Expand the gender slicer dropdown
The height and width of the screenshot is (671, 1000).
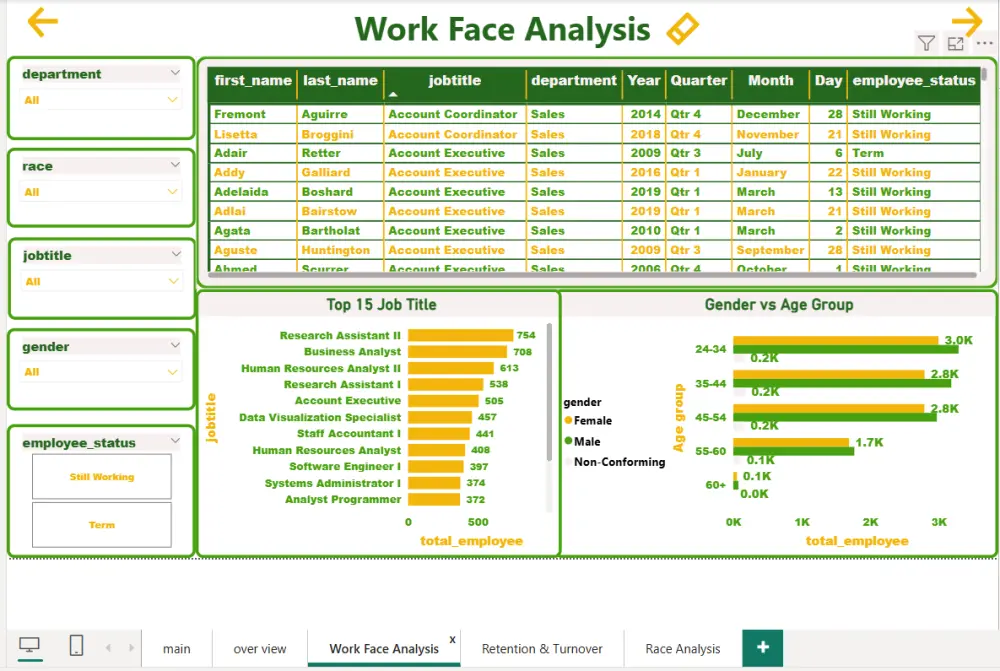pos(170,372)
